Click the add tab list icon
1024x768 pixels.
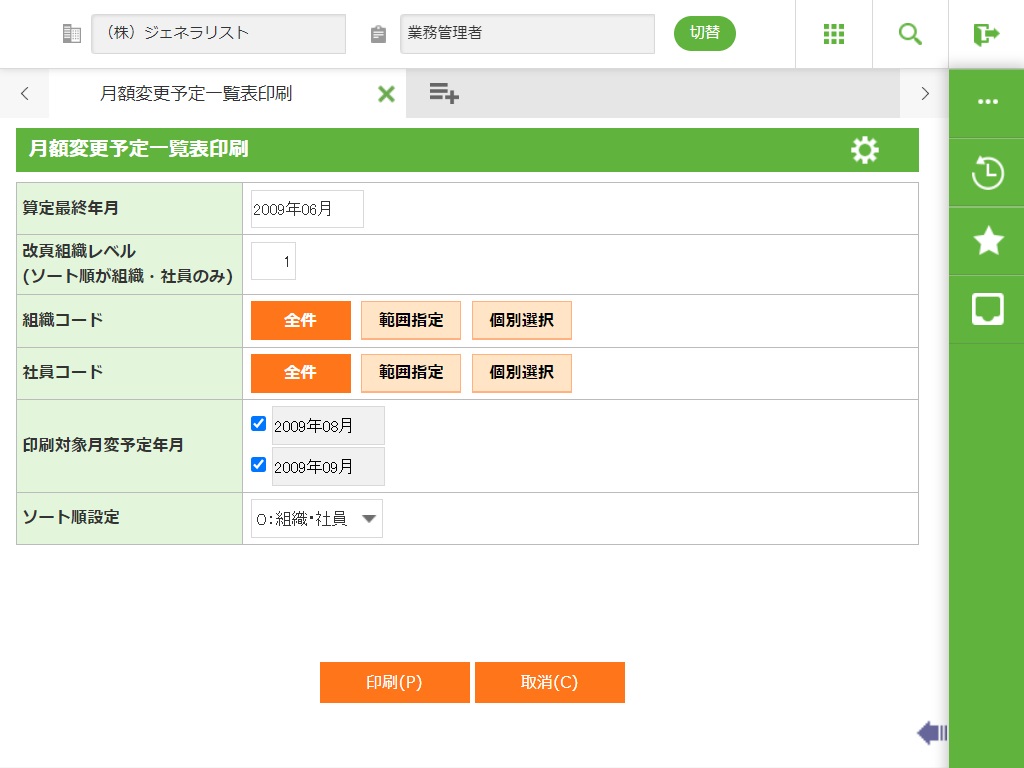[443, 94]
